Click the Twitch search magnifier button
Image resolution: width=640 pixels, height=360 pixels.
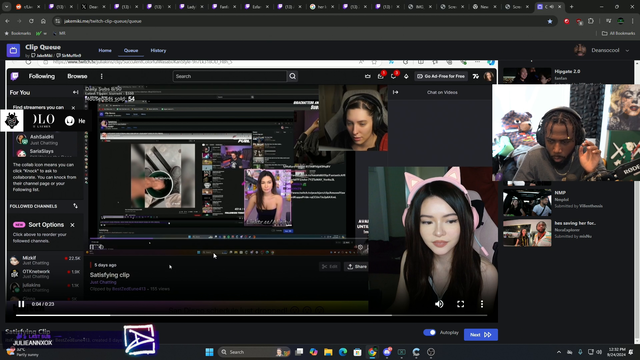(x=293, y=76)
